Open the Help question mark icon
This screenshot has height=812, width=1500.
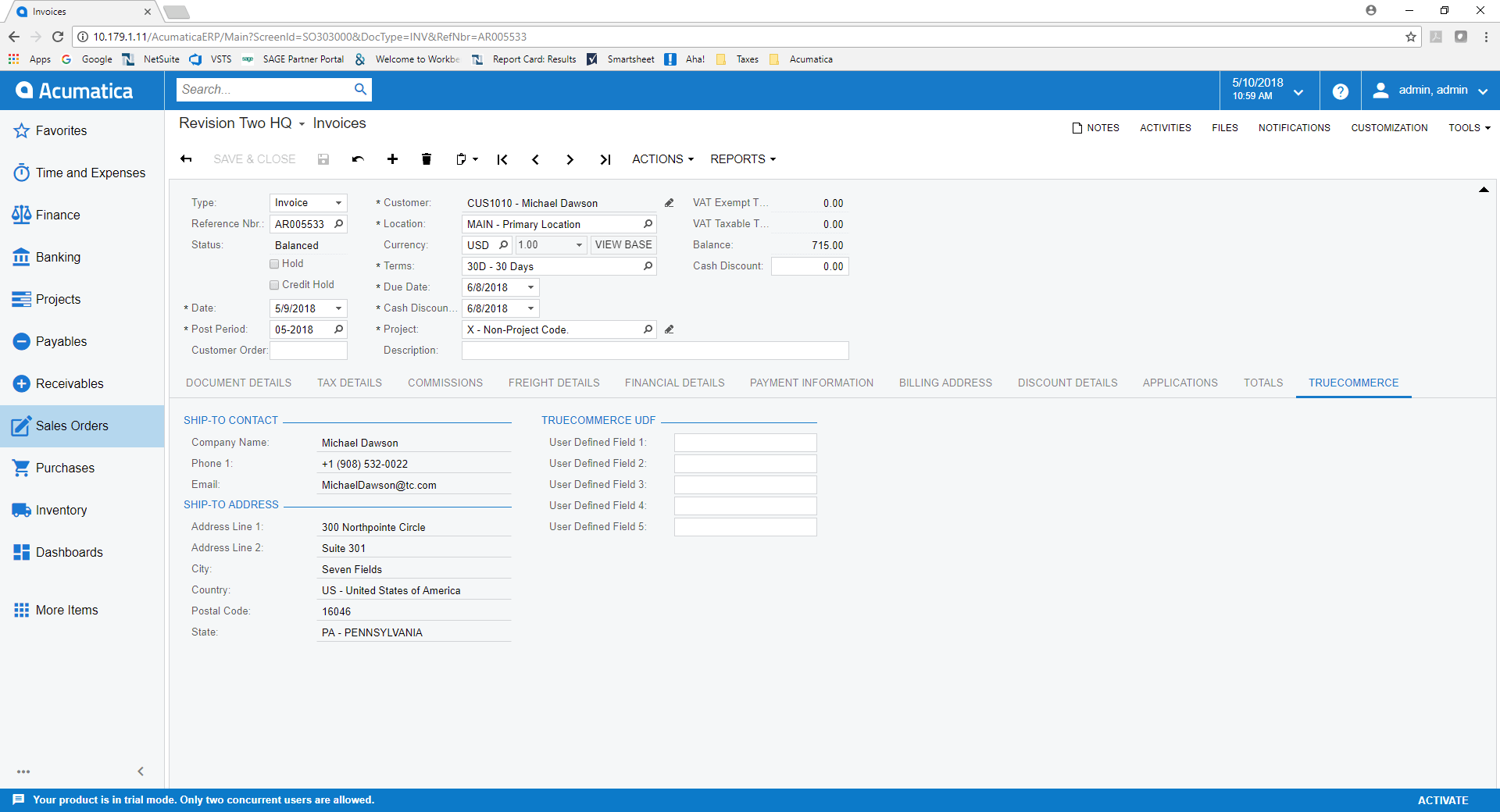click(1340, 91)
